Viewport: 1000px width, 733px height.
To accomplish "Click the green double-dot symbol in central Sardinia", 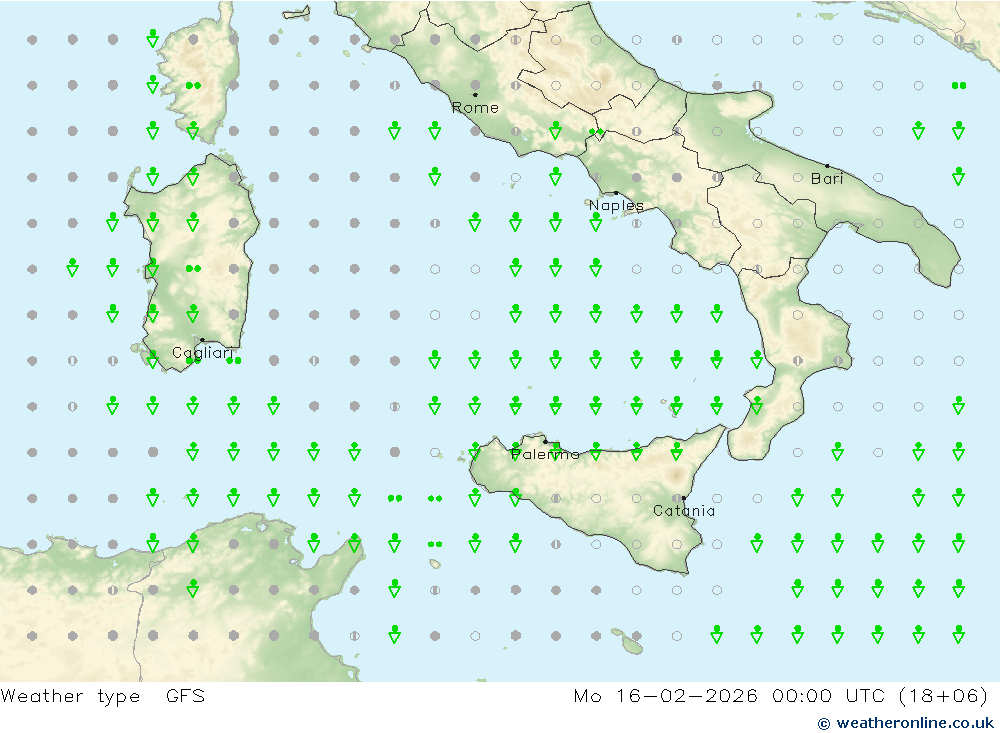I will pos(193,269).
